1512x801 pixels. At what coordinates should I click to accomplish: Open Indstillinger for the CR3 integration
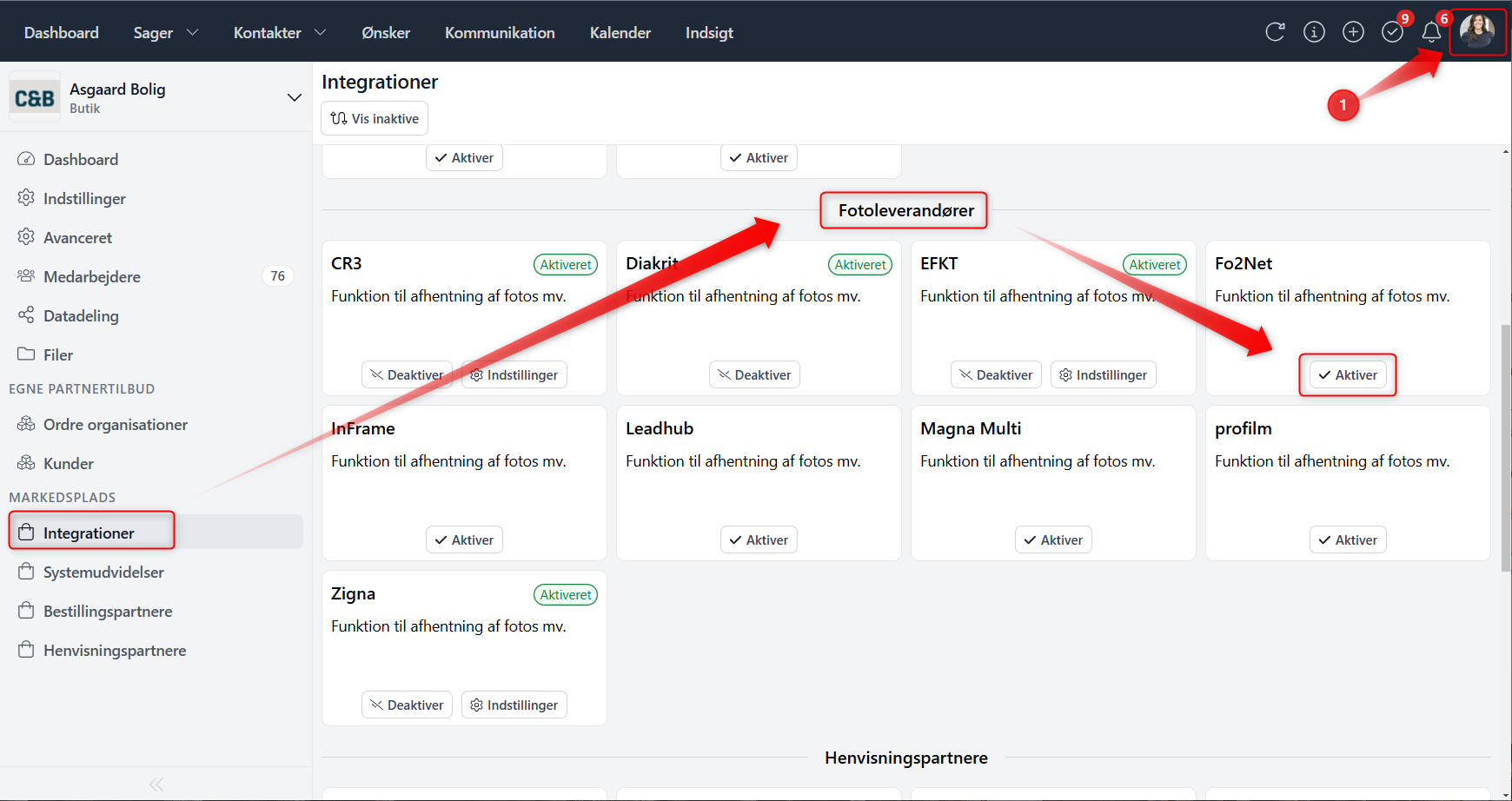point(514,374)
